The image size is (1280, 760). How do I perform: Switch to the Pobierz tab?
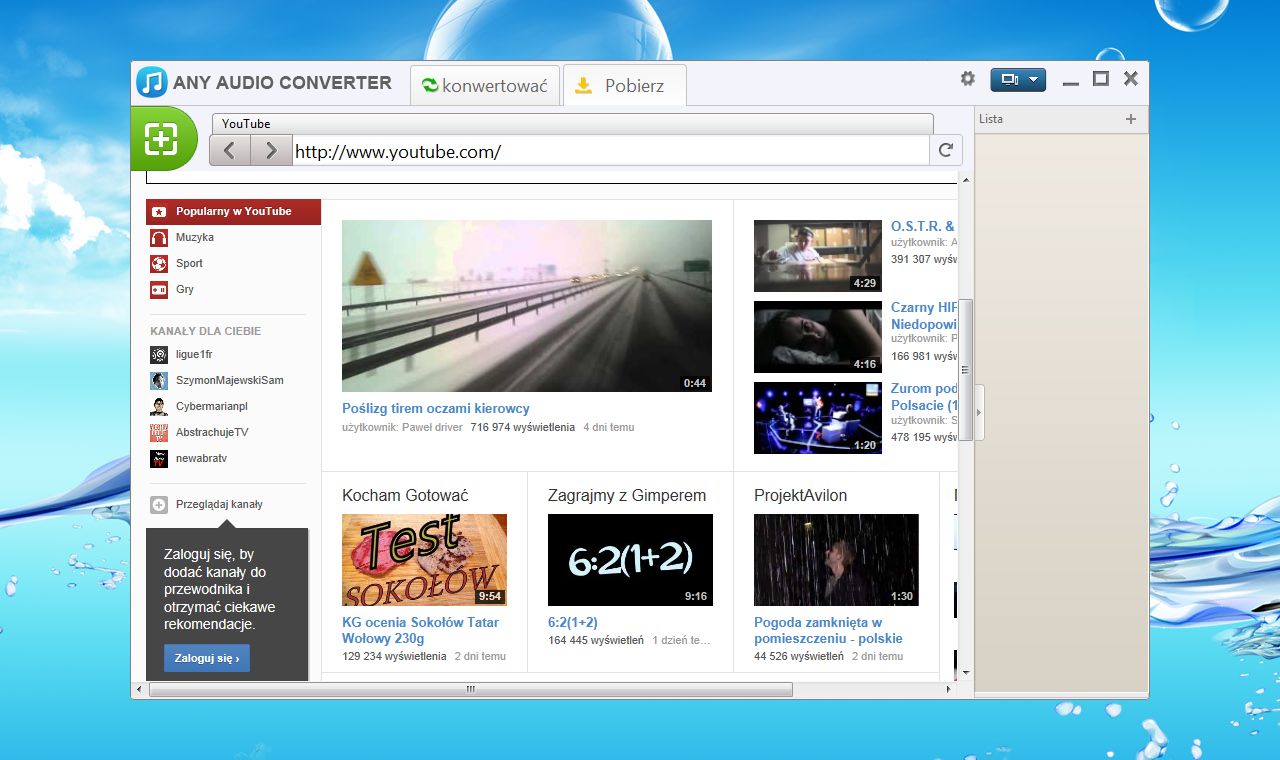click(624, 86)
